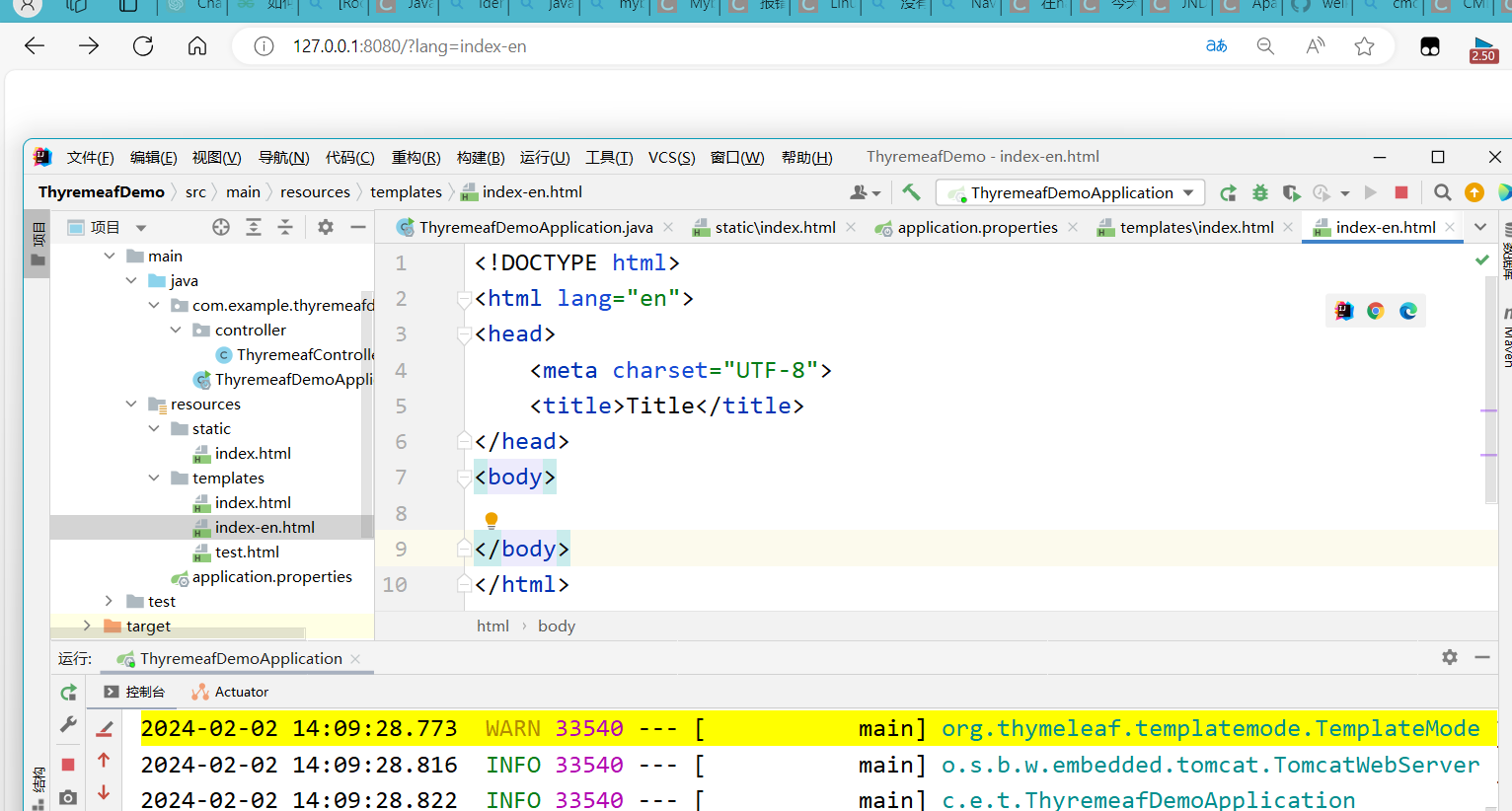Collapse the body tag using gutter fold marker
Screen dimensions: 1512x811
click(464, 477)
